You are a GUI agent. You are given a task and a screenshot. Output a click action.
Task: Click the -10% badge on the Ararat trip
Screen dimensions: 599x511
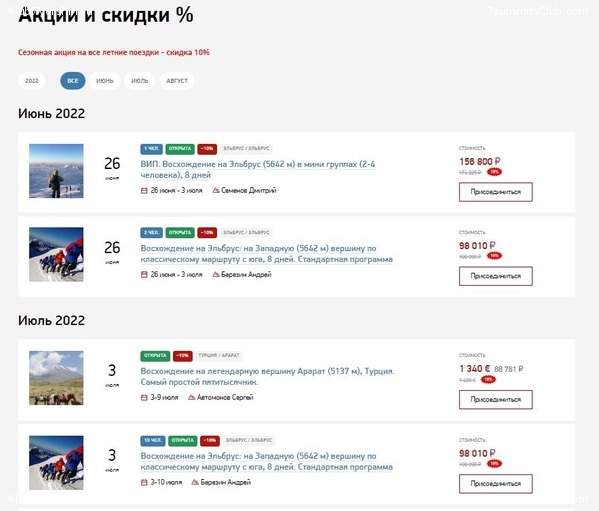(183, 356)
